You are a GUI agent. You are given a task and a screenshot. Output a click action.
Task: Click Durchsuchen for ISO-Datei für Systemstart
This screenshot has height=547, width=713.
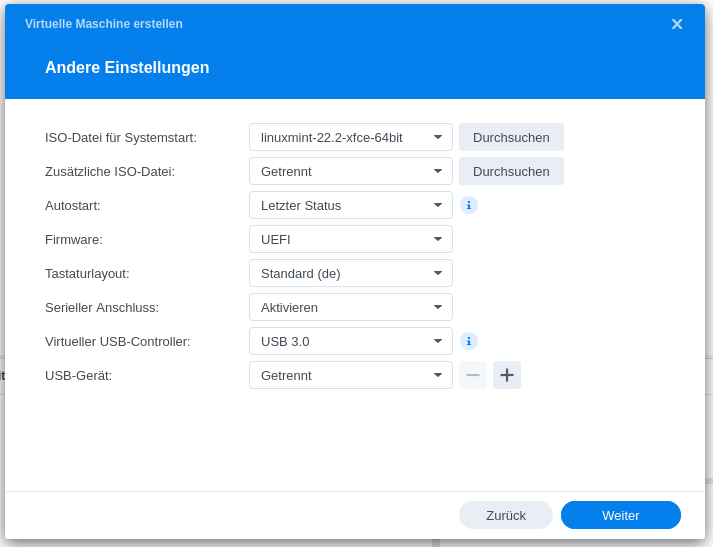(511, 137)
